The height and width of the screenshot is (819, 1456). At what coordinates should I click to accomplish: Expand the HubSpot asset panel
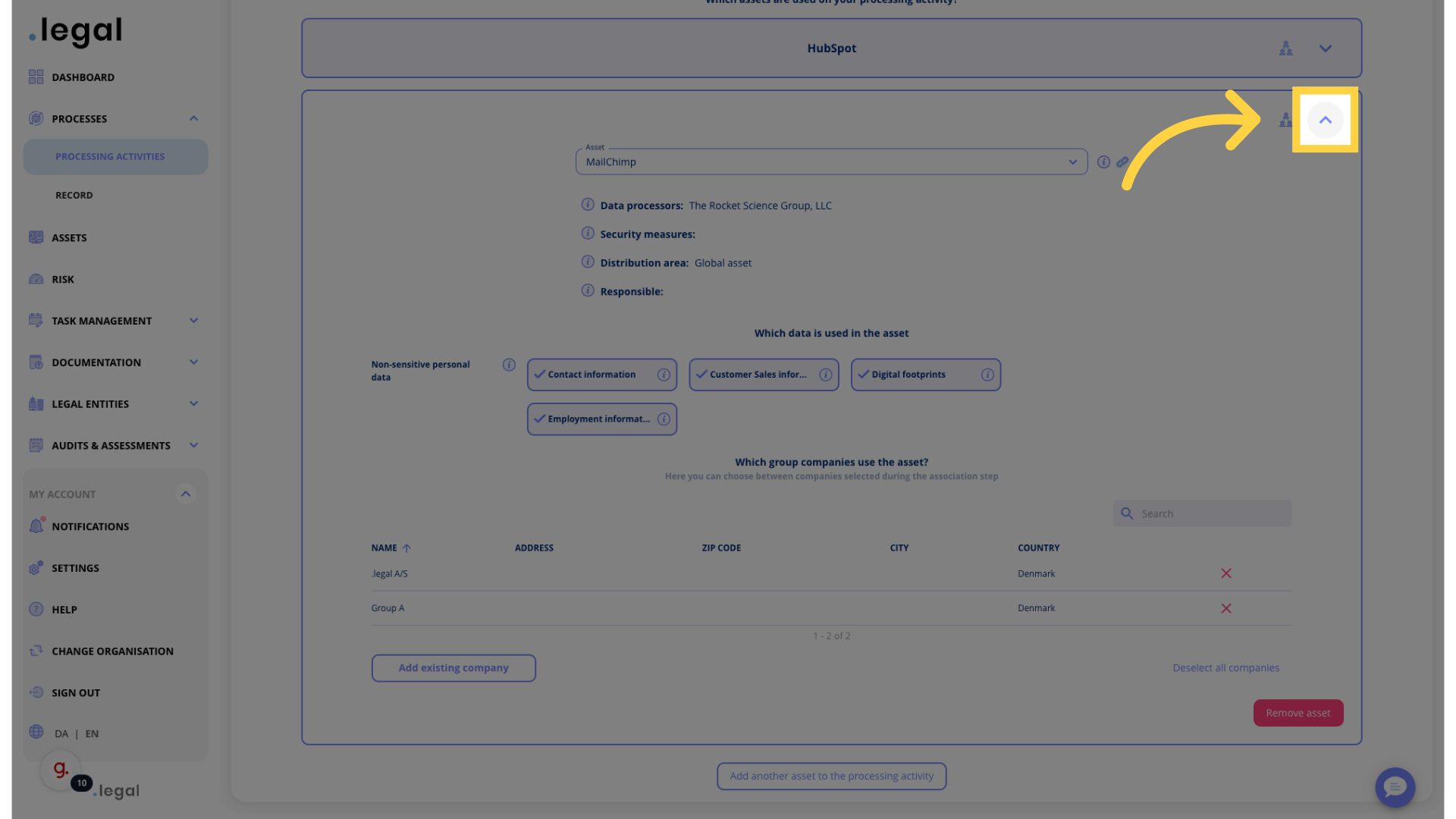[1326, 49]
